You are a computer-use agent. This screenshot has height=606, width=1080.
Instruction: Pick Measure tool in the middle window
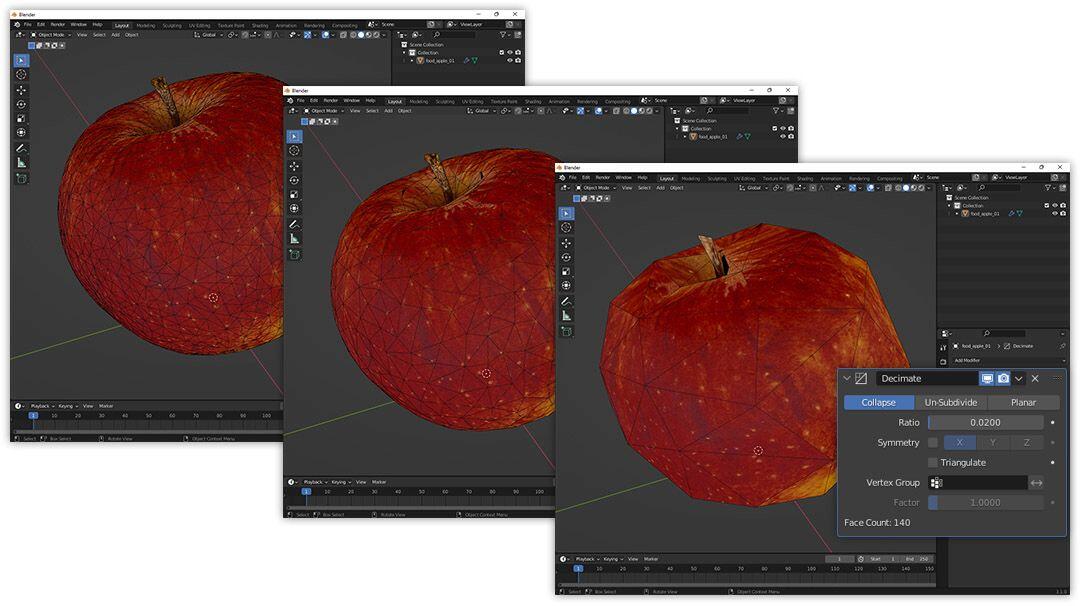[x=294, y=239]
